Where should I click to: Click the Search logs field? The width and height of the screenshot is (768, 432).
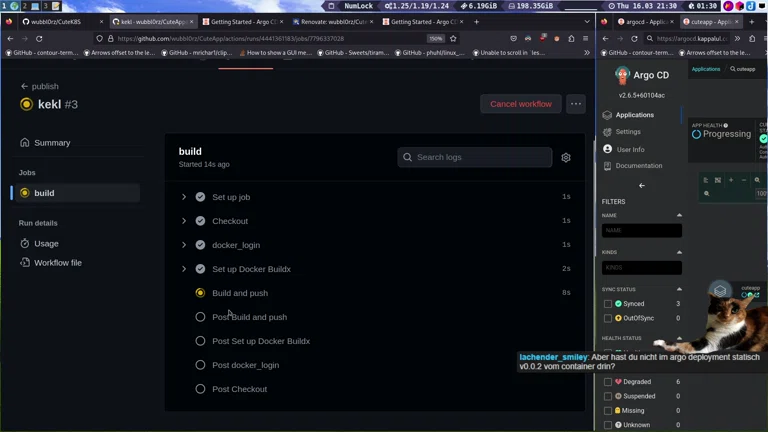[x=474, y=157]
